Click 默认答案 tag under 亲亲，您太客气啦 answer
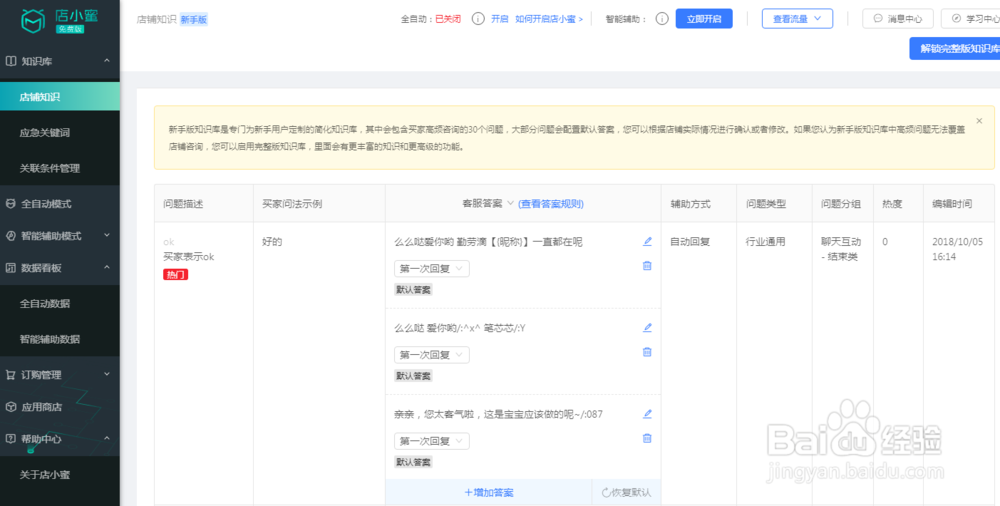Viewport: 1000px width, 506px height. [413, 462]
